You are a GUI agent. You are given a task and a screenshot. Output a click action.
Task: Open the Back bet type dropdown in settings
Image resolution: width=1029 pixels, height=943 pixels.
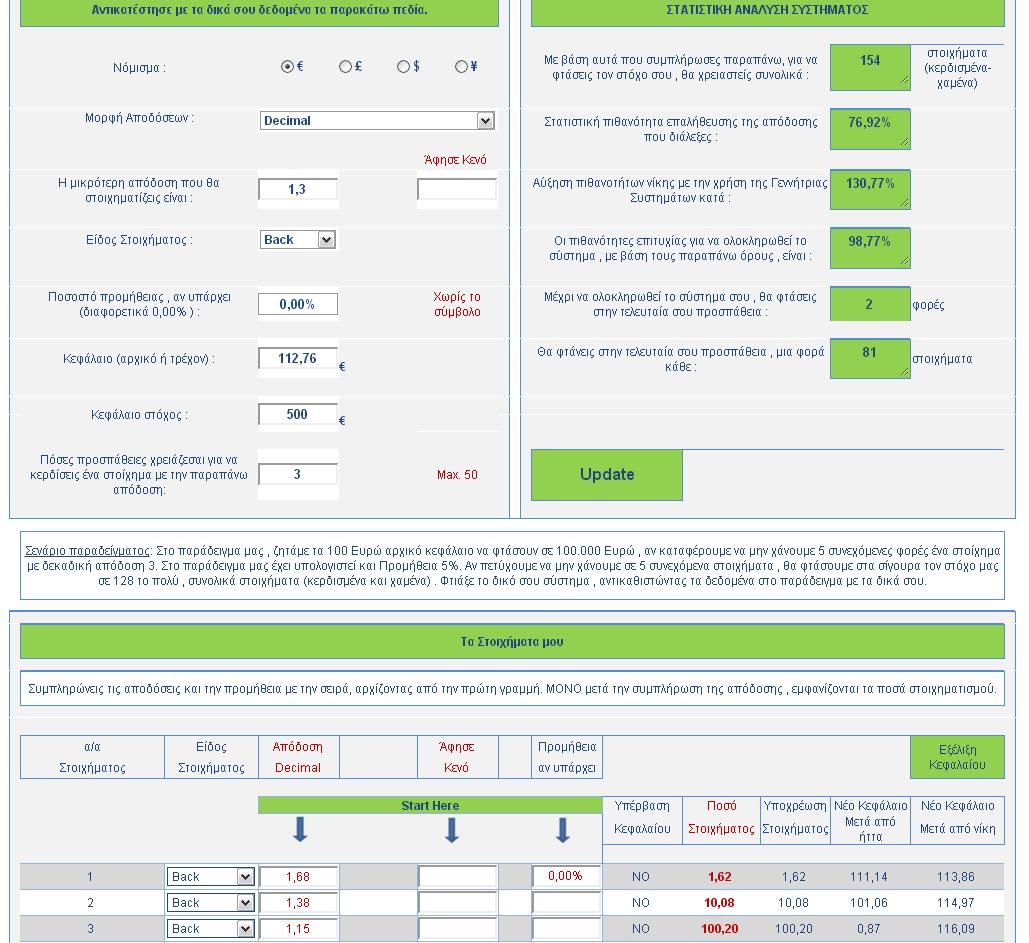pyautogui.click(x=298, y=240)
